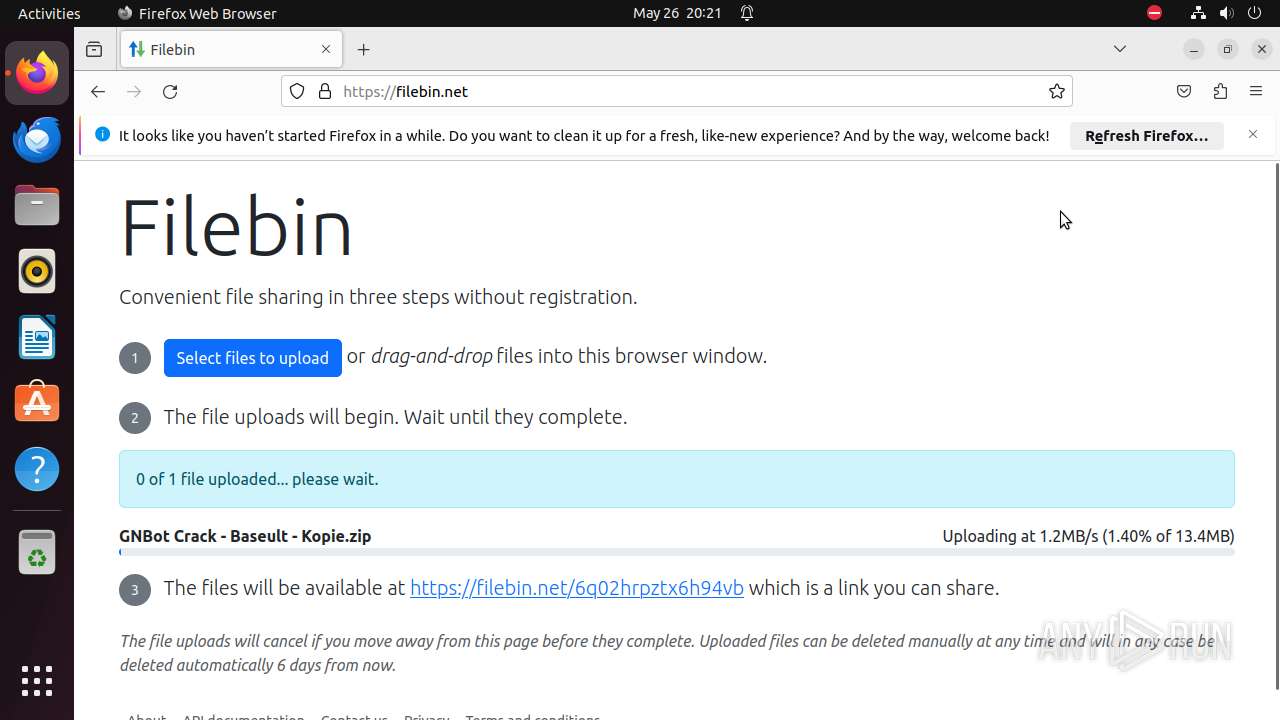Open the Firefox View icon
The image size is (1280, 720).
tap(94, 49)
